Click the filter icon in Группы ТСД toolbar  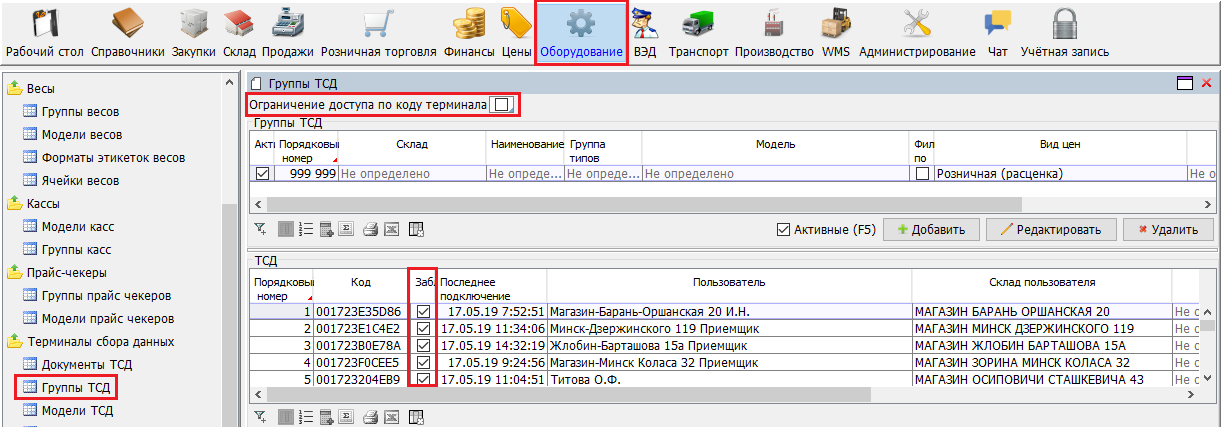[x=261, y=229]
